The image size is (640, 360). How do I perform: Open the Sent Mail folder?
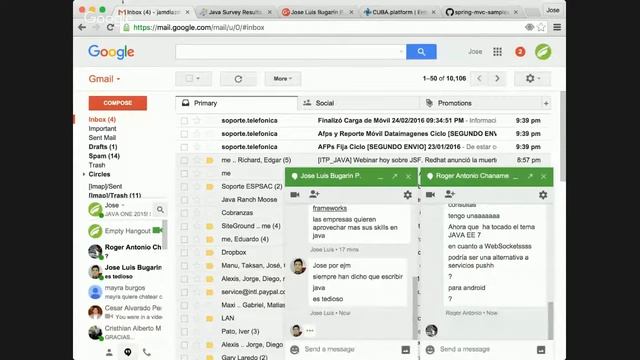click(x=102, y=138)
